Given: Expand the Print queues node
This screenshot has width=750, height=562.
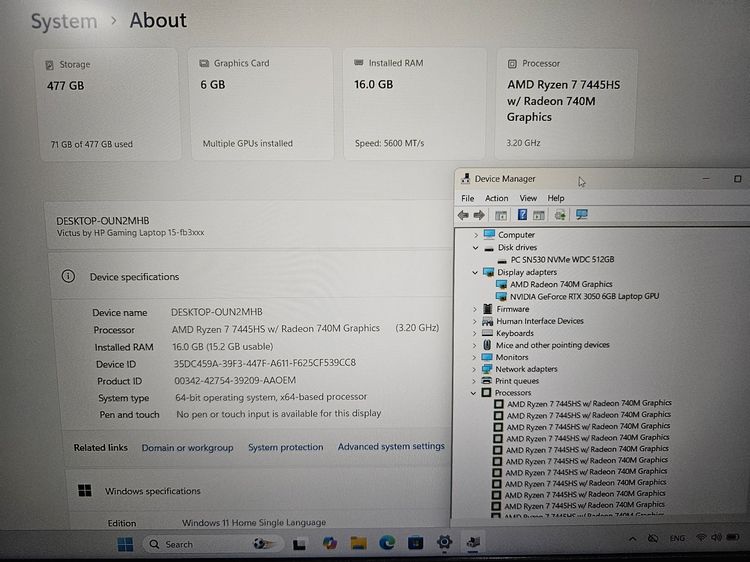Looking at the screenshot, I should coord(474,381).
